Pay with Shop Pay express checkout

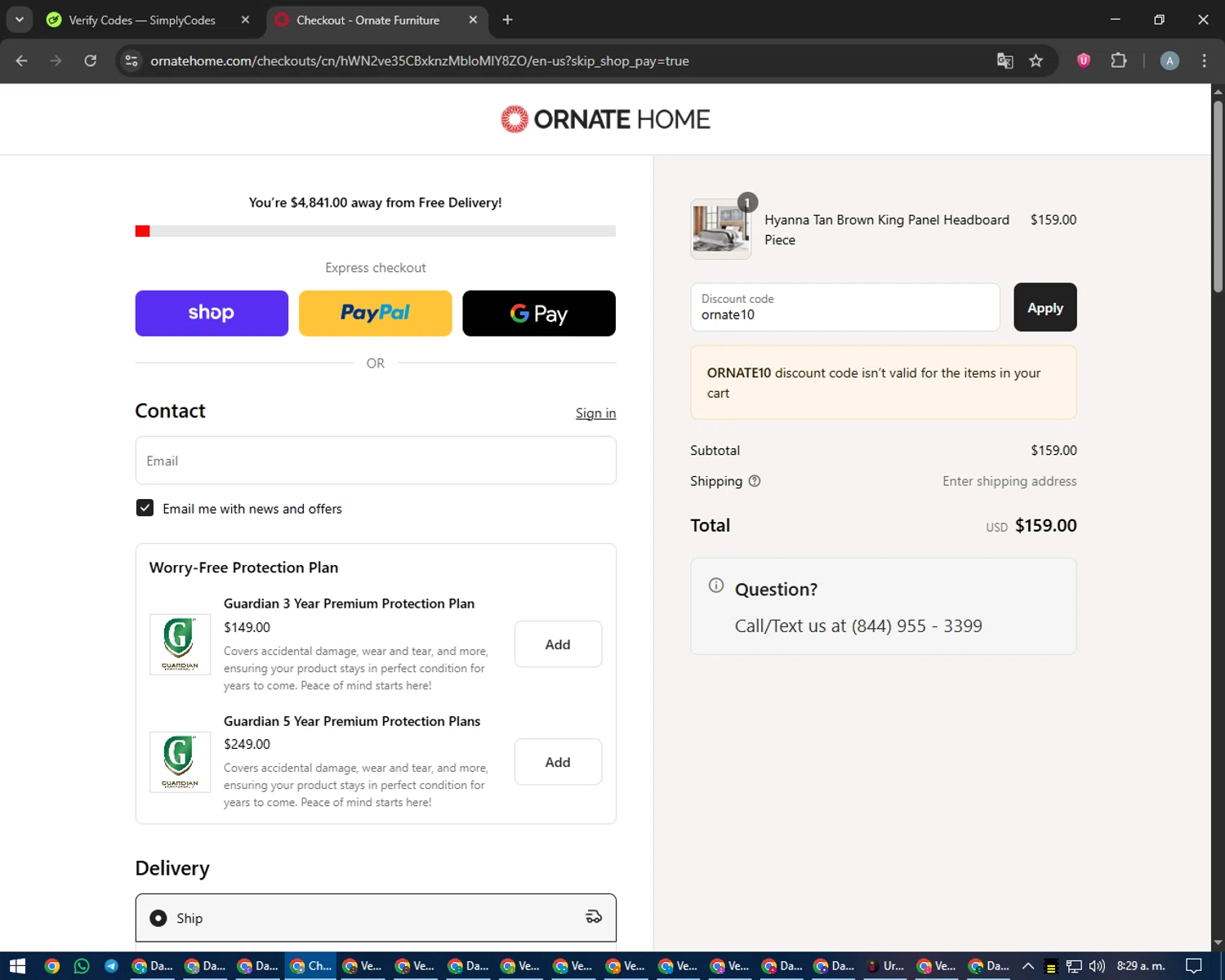pos(212,313)
